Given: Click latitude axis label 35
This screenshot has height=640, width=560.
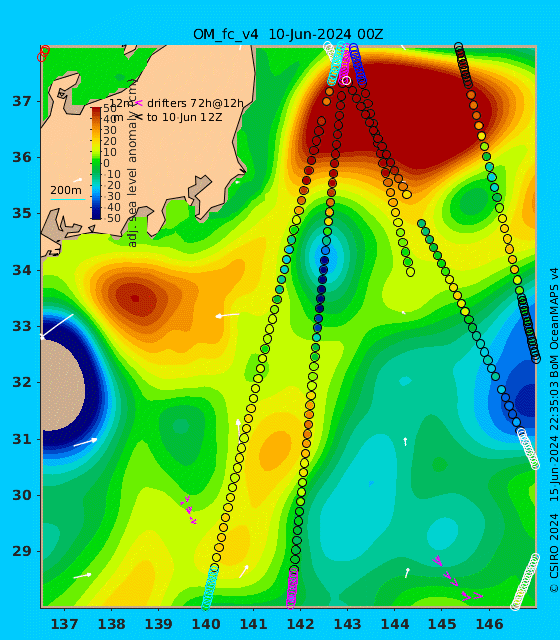Looking at the screenshot, I should [22, 213].
